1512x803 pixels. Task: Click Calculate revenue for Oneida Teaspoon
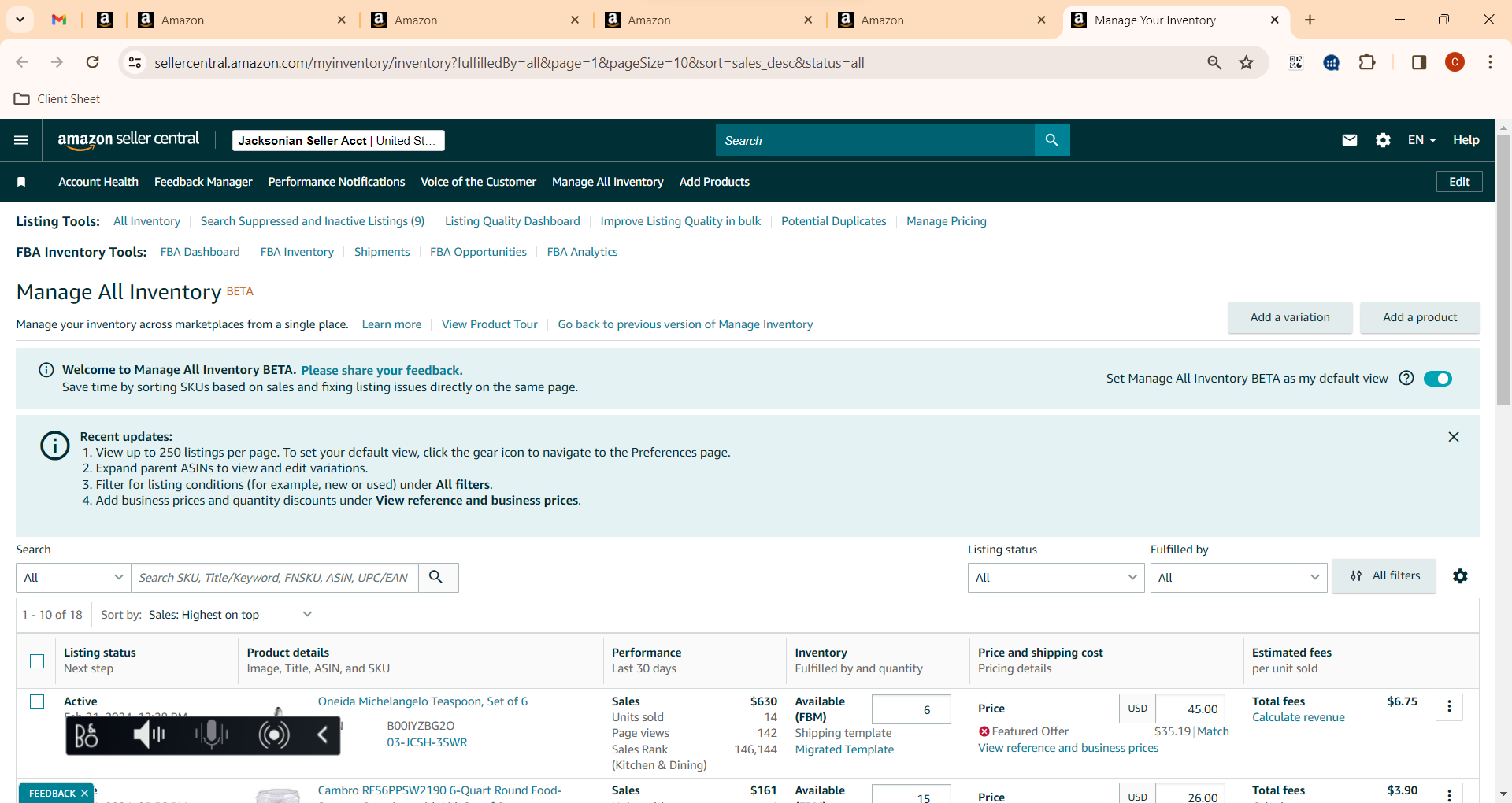[1299, 717]
